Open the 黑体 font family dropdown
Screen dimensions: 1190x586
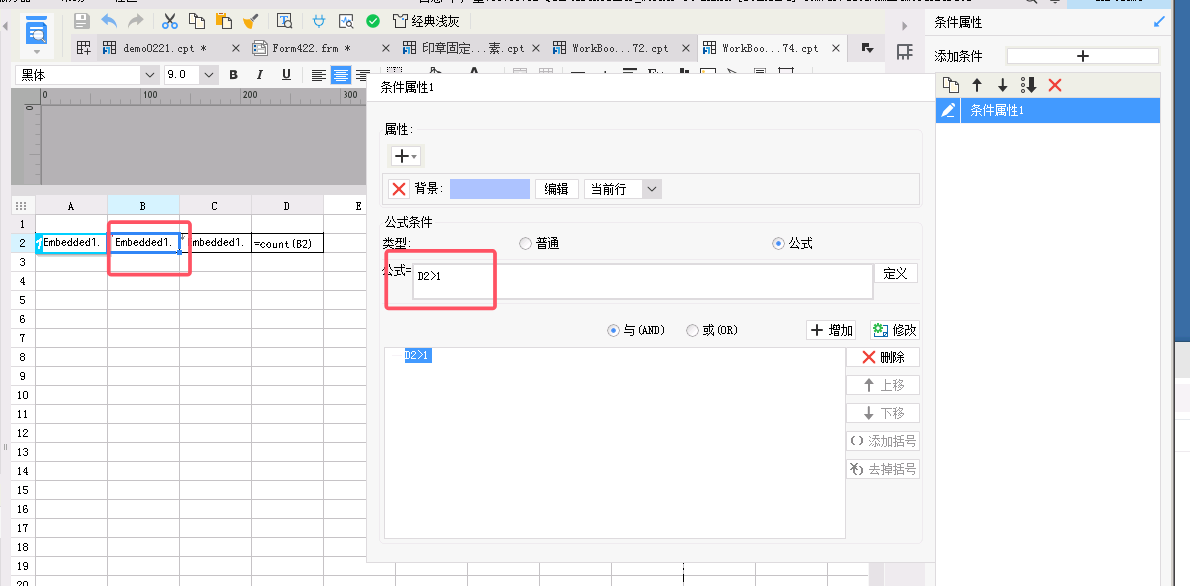tap(150, 74)
